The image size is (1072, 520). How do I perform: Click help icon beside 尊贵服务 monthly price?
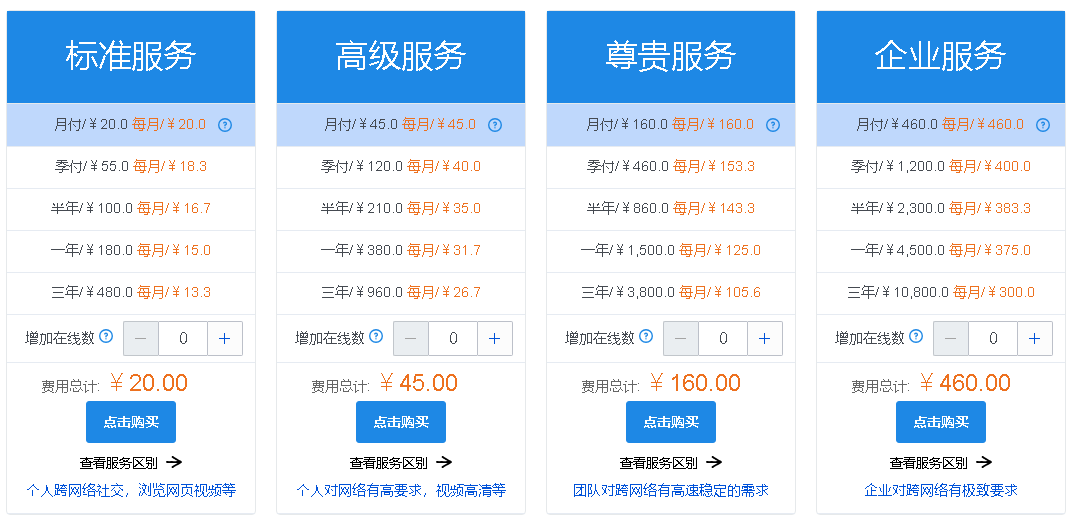click(772, 125)
